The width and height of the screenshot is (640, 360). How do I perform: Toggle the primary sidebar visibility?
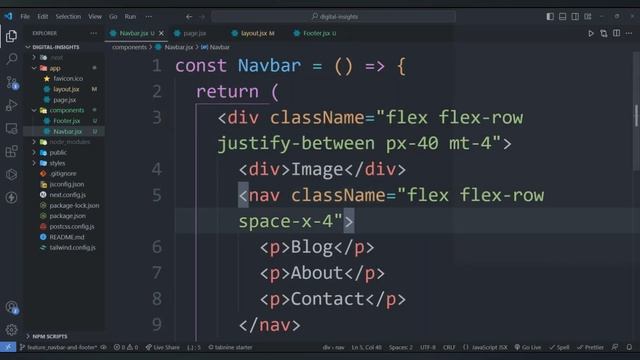point(550,16)
